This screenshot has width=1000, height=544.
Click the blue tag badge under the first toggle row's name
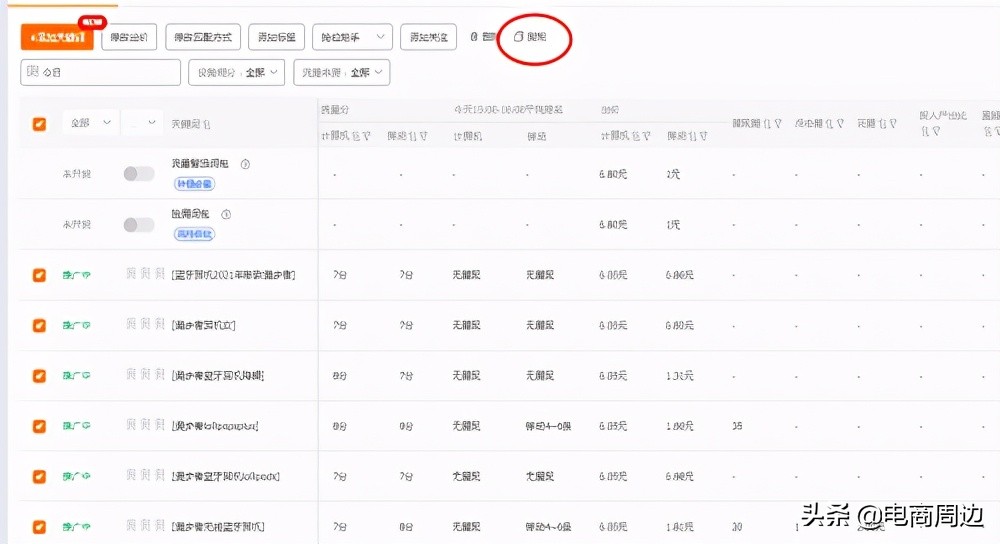[195, 184]
